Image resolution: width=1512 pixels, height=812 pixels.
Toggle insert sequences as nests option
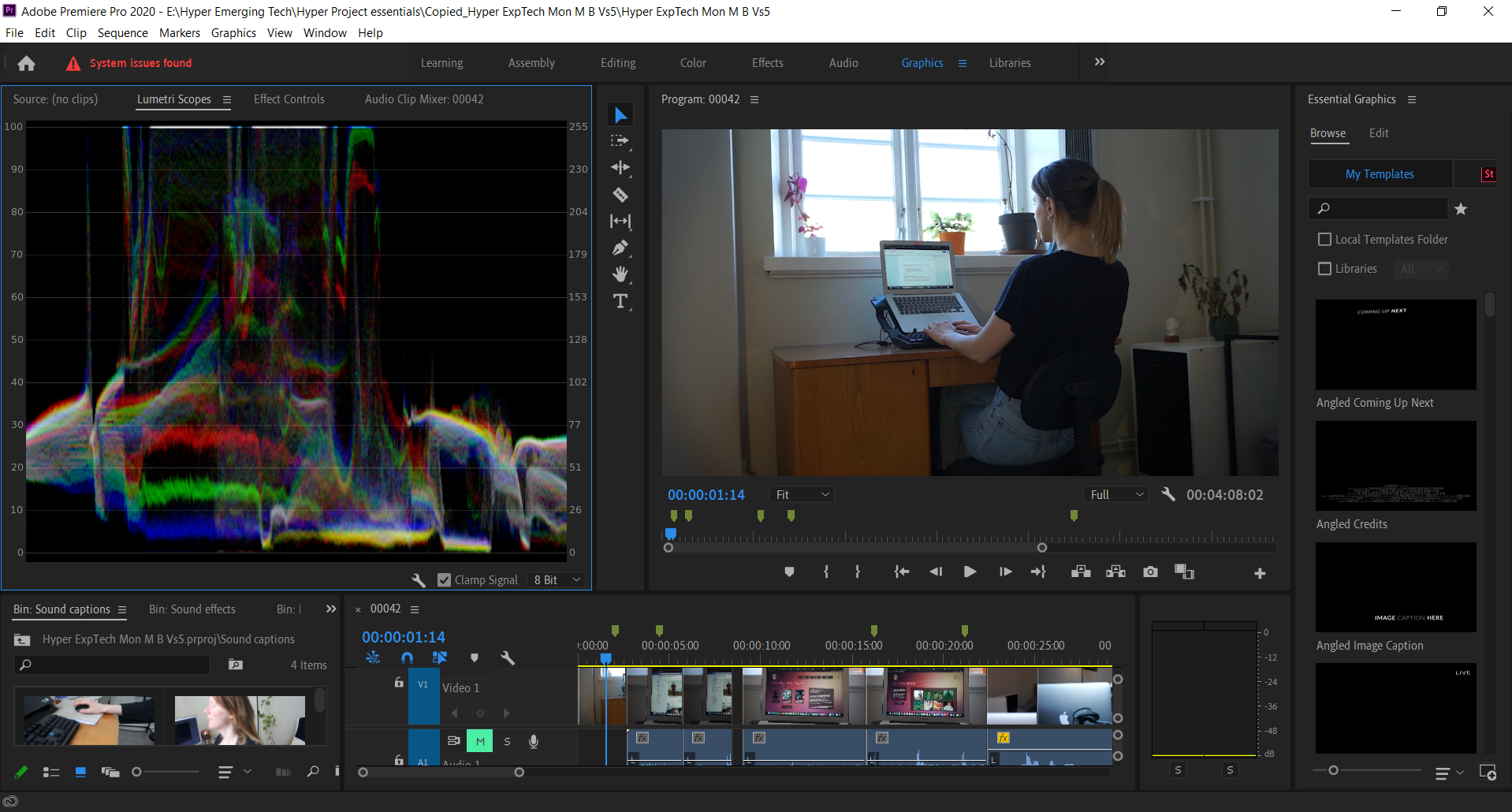373,657
